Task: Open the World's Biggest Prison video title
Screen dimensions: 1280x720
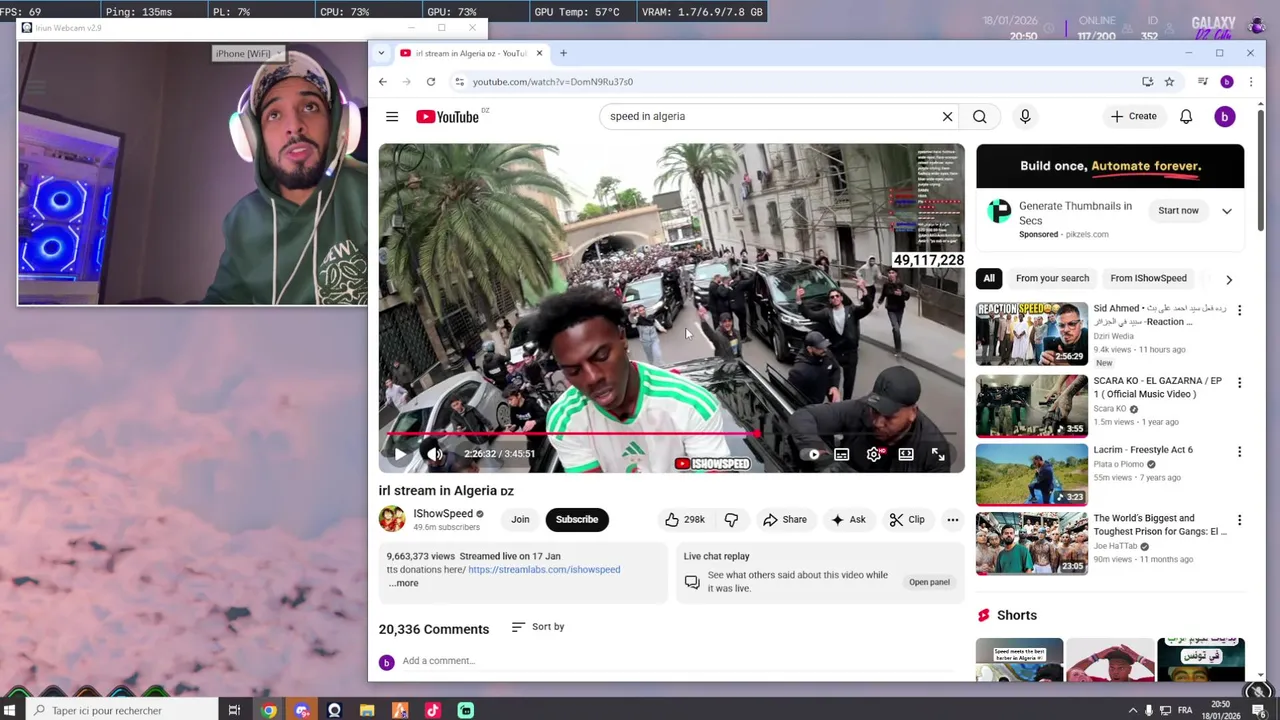Action: [x=1159, y=525]
